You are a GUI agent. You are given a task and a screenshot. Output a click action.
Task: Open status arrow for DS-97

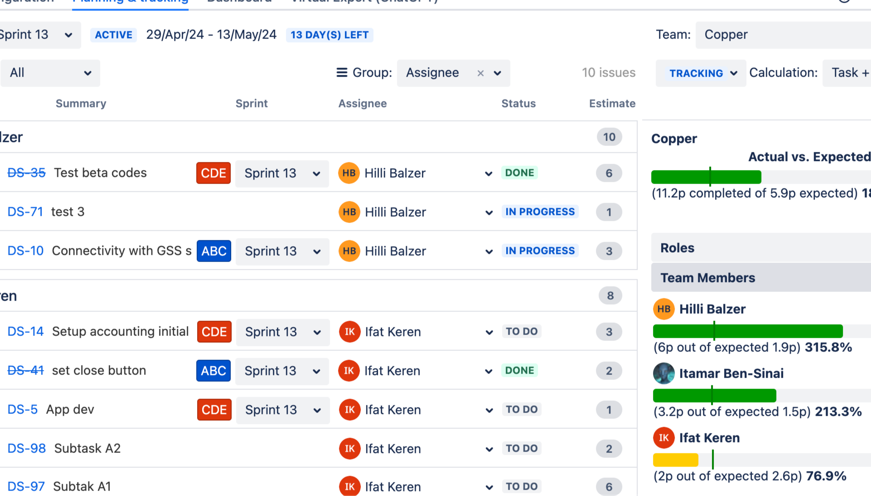tap(488, 487)
